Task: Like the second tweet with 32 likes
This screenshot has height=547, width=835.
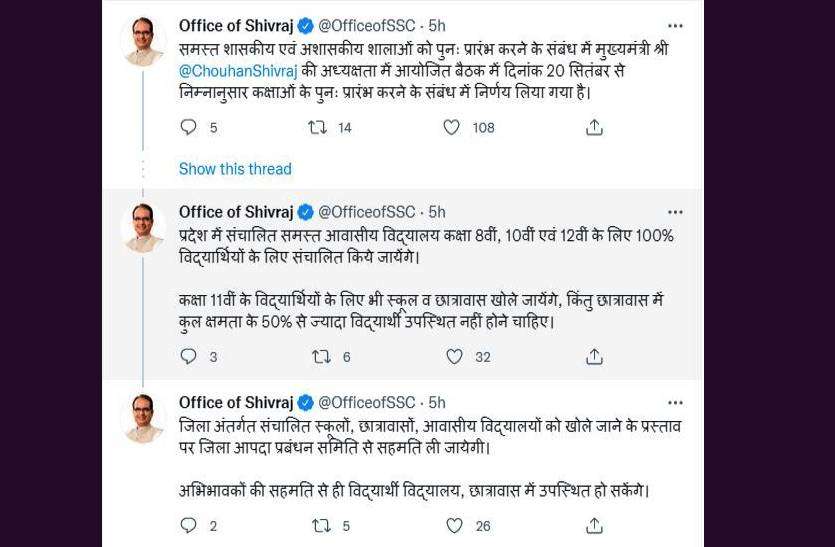Action: click(x=454, y=356)
